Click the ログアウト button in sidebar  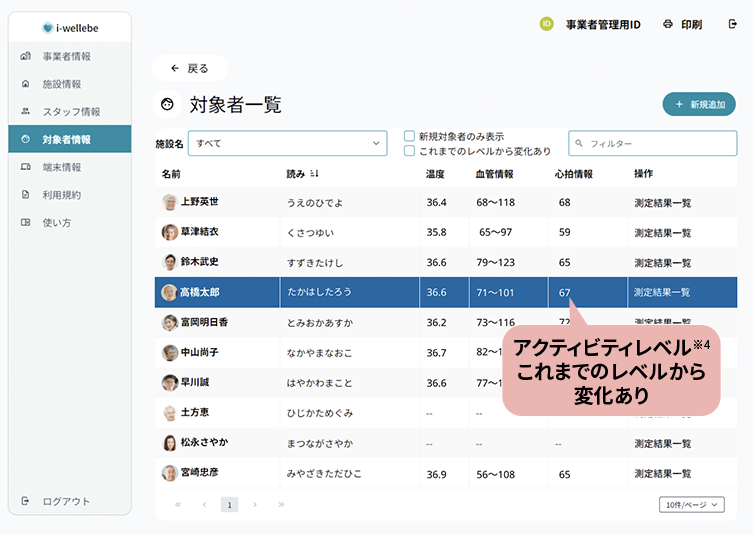click(55, 501)
